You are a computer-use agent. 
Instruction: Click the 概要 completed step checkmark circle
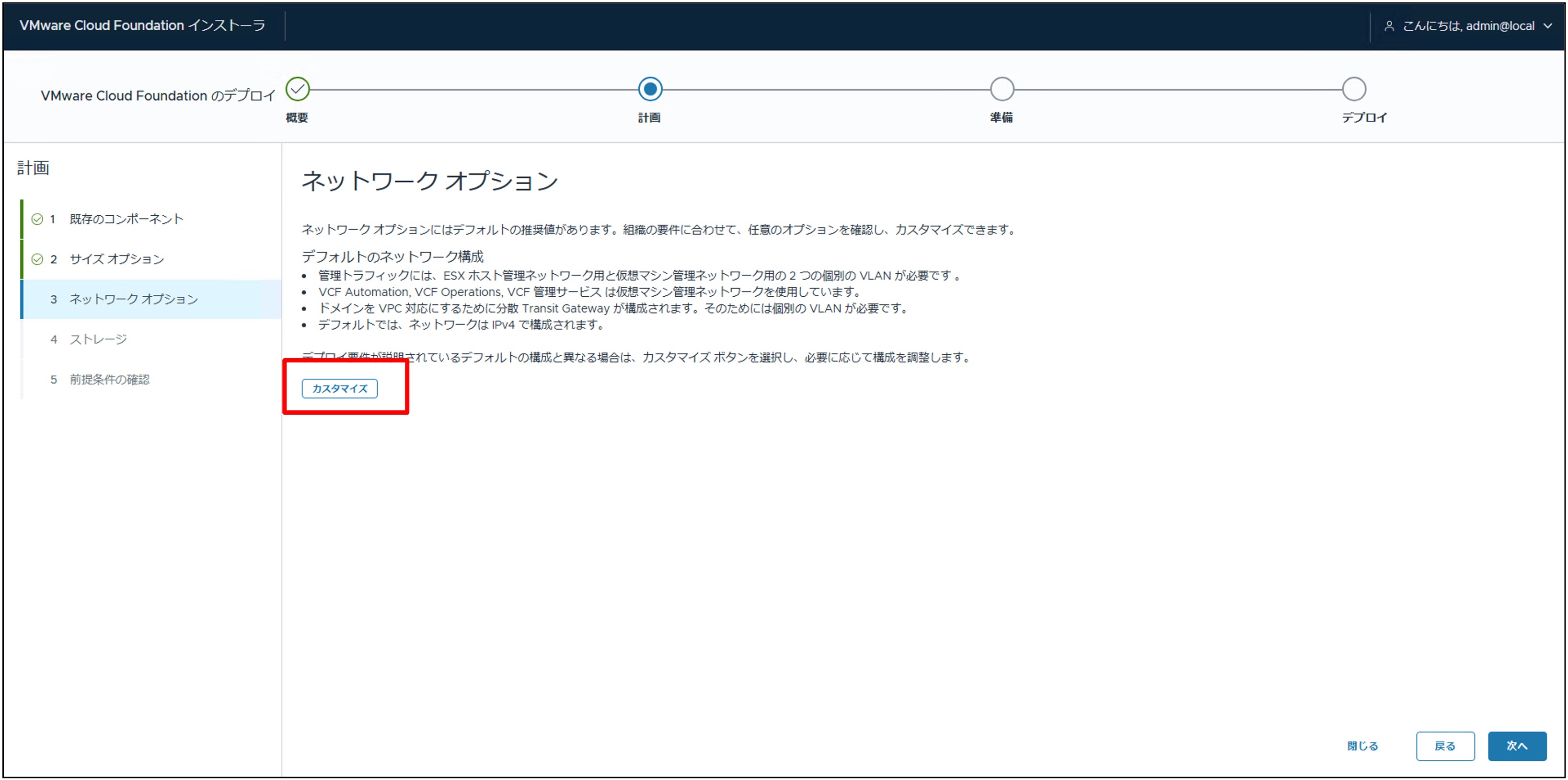coord(297,89)
